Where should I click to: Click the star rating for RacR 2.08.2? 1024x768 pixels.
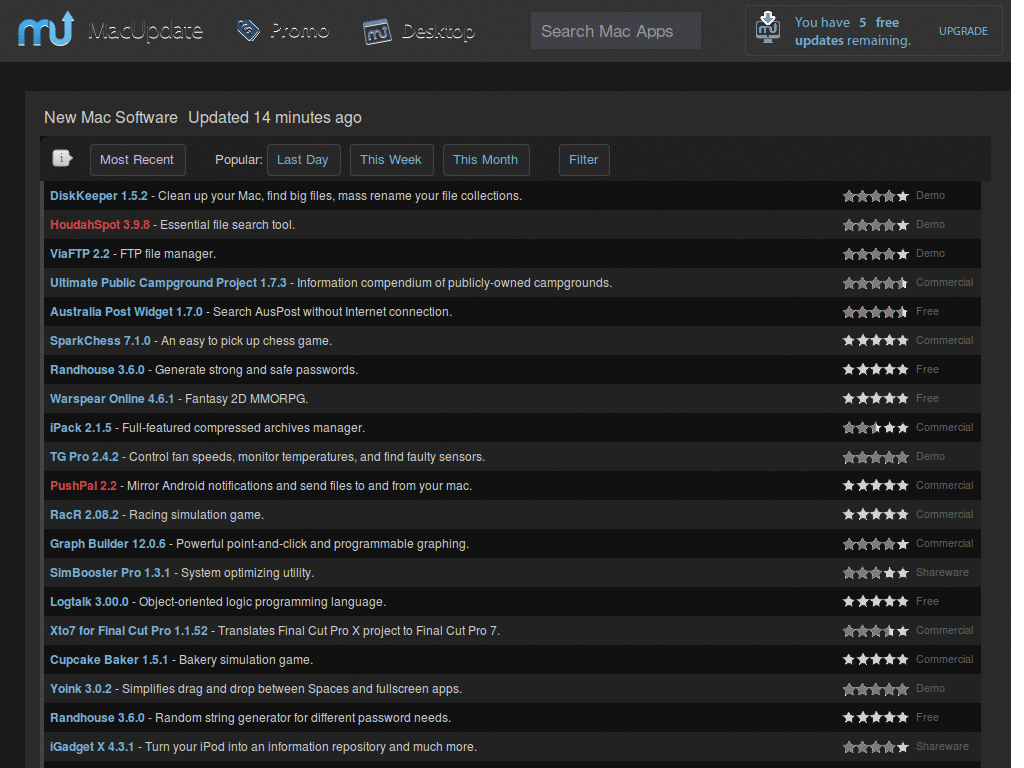pos(875,515)
